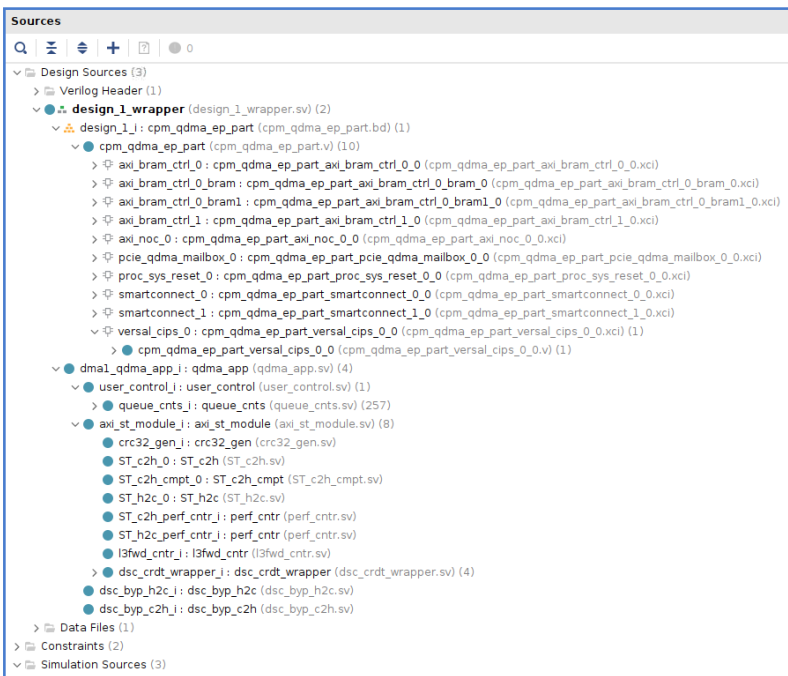Click the blue module dot beside crc32_gen_i
The height and width of the screenshot is (676, 788).
(x=108, y=443)
